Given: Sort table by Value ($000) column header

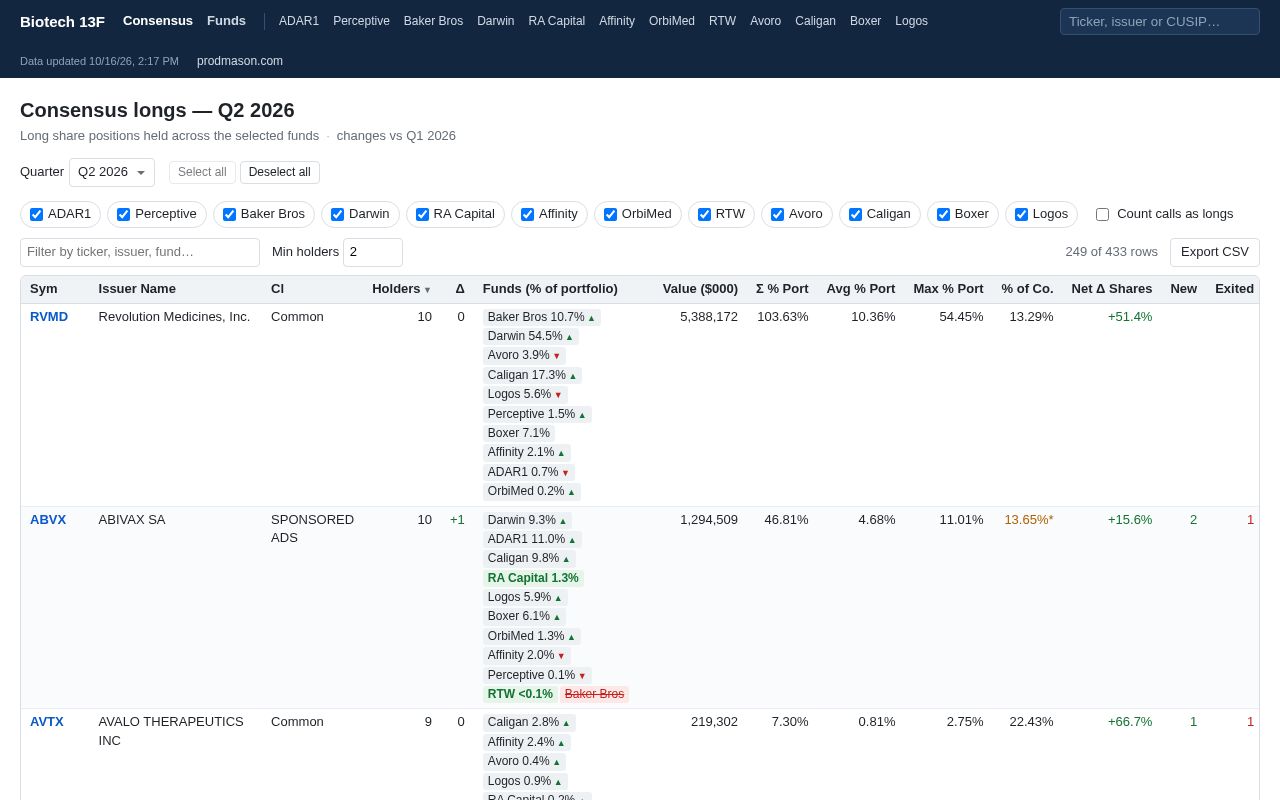Looking at the screenshot, I should [x=700, y=289].
